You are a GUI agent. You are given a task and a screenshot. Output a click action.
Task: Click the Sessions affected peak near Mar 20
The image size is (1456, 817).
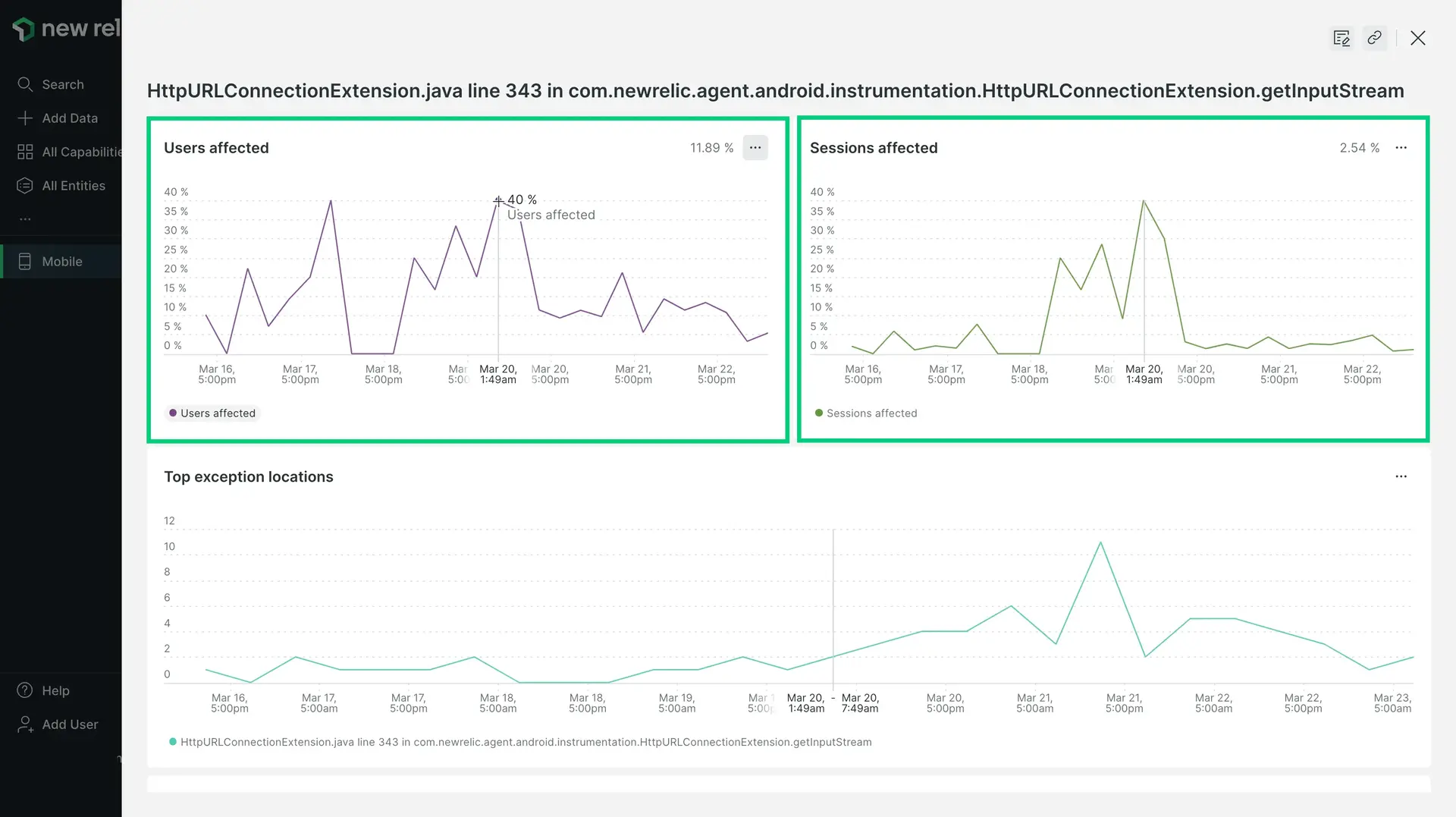click(x=1143, y=201)
